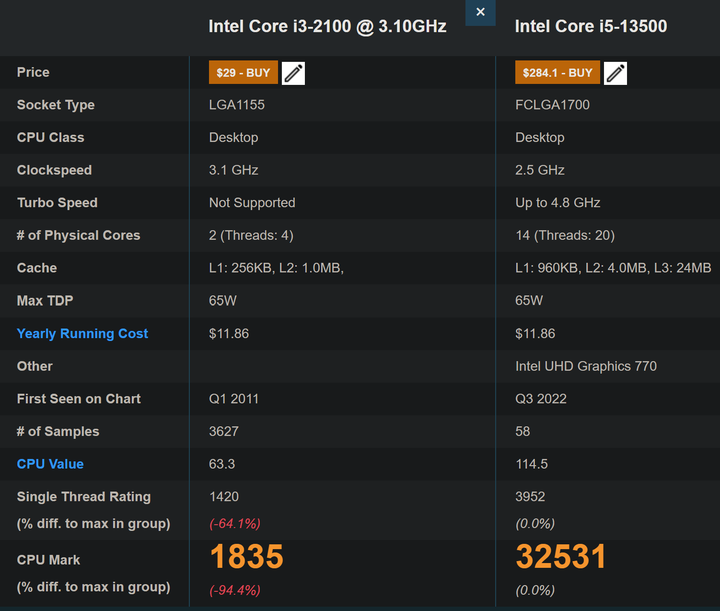Click the Single Thread Rating label

[x=84, y=497]
